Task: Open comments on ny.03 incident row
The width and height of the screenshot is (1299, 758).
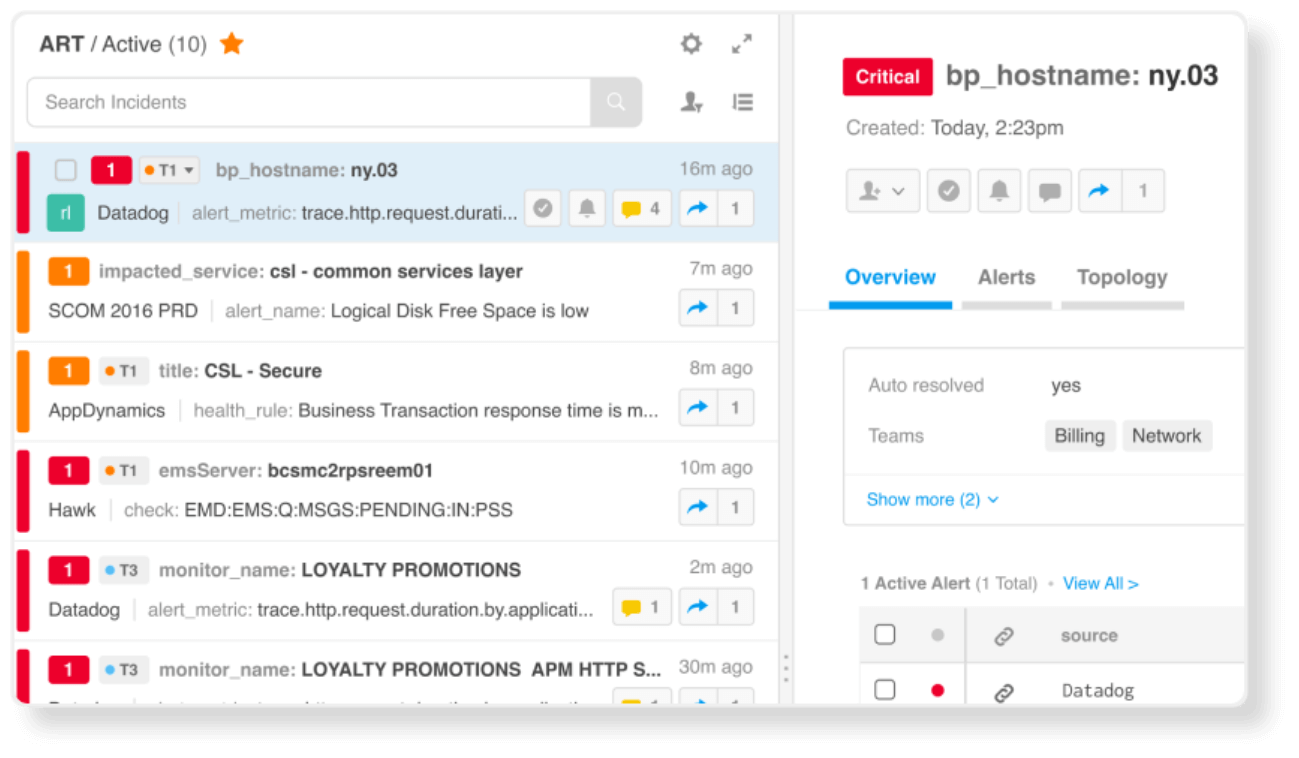Action: (641, 209)
